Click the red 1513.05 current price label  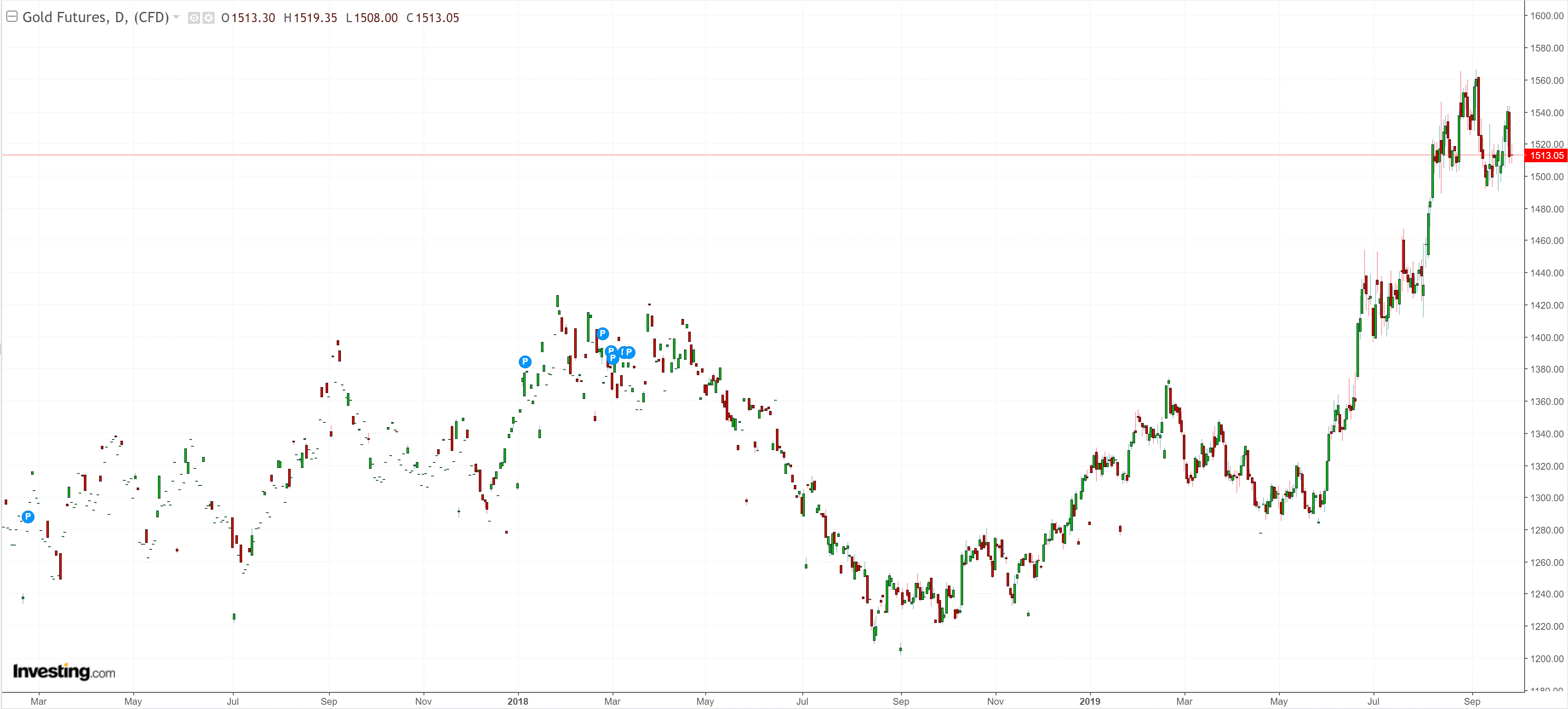click(x=1546, y=155)
